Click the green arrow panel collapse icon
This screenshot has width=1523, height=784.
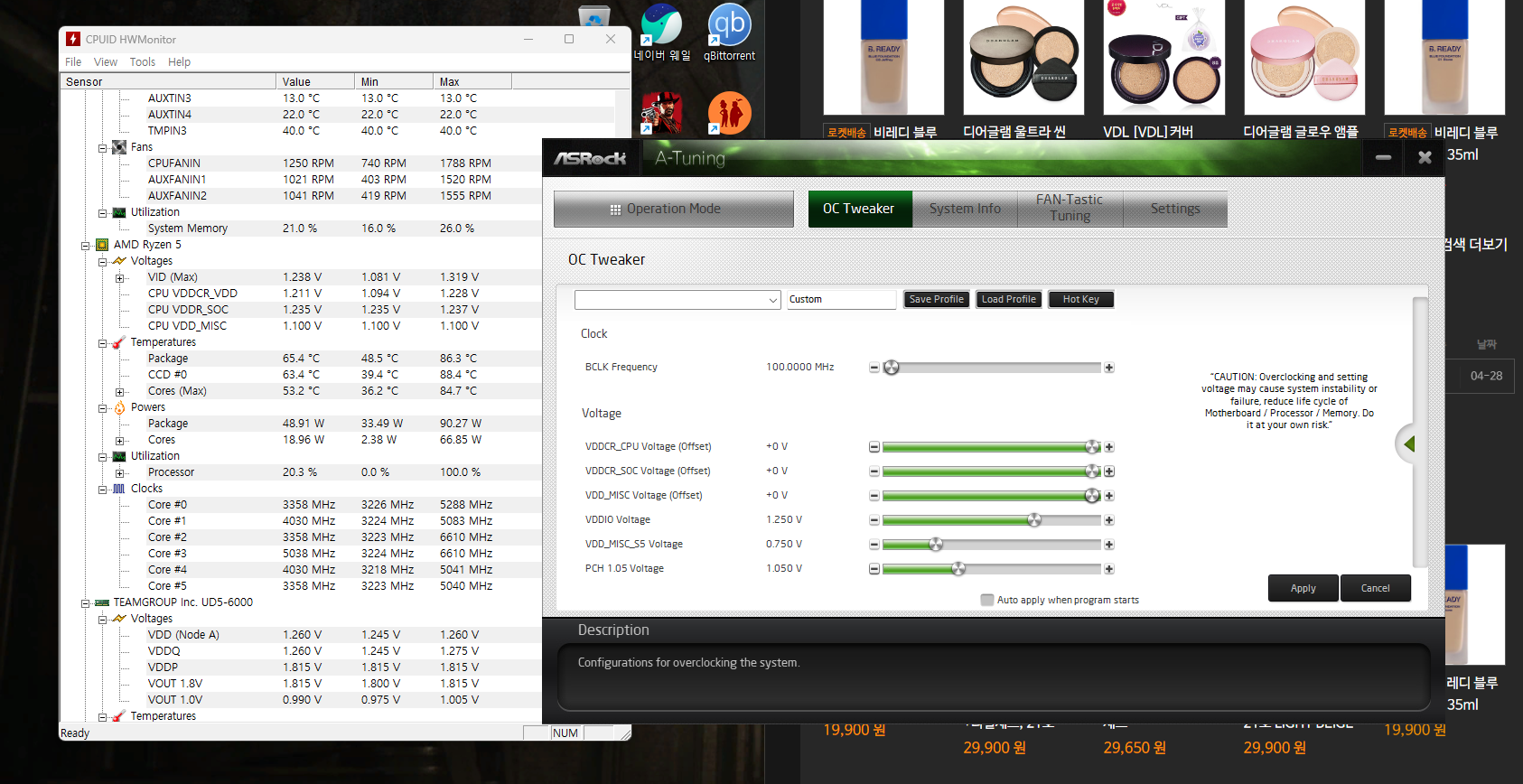click(1408, 443)
